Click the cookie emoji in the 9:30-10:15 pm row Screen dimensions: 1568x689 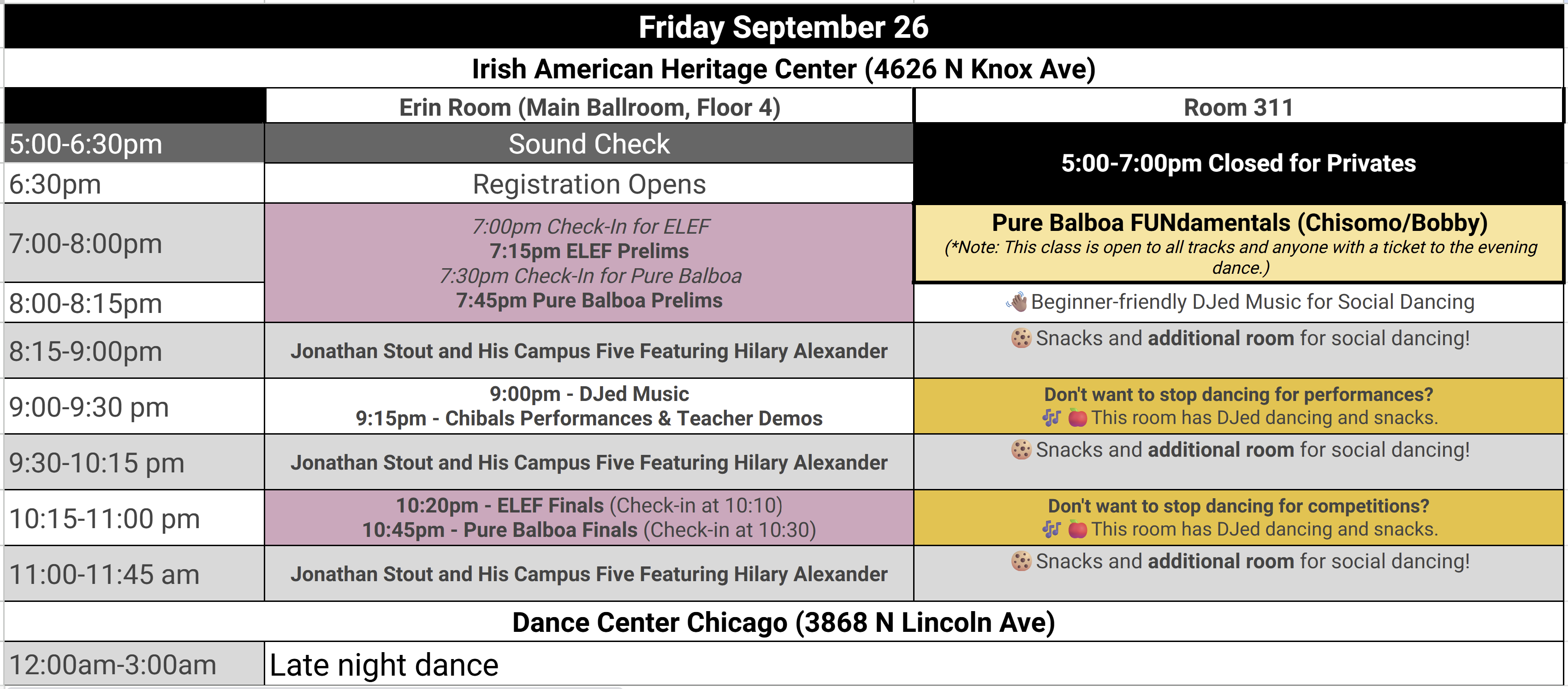[x=1021, y=450]
